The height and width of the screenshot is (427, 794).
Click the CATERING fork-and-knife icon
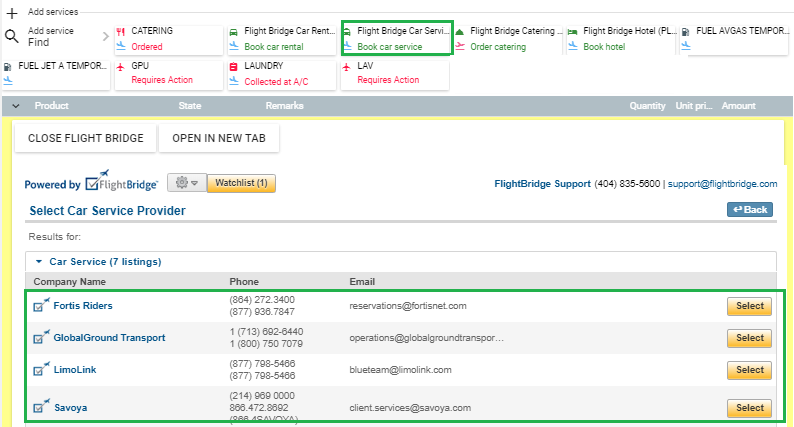tap(121, 32)
